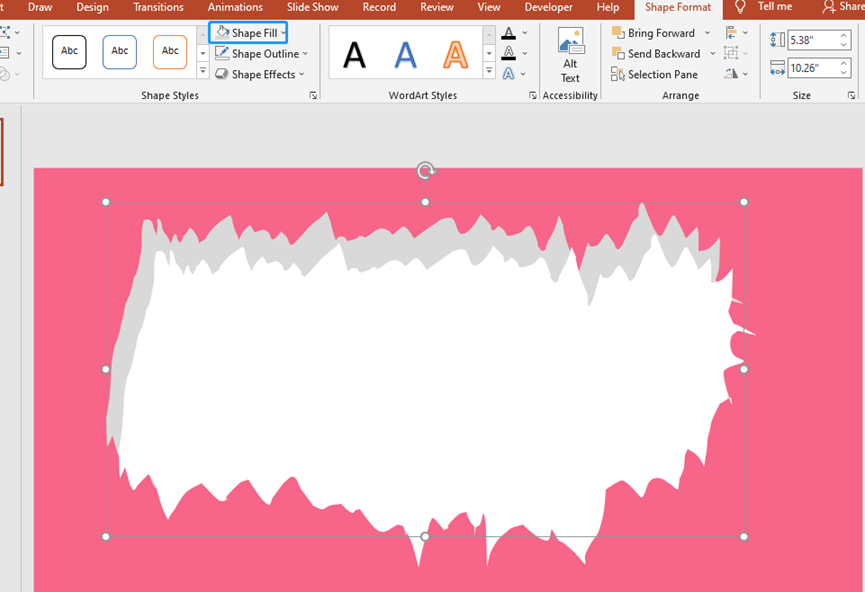Click the Text Outline A icon

pyautogui.click(x=509, y=54)
